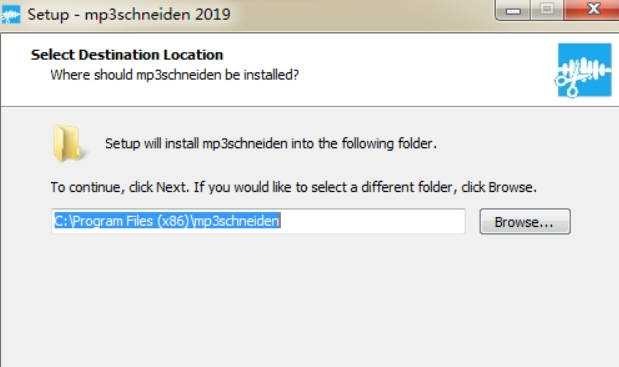Click blank space at end of destination path field
This screenshot has height=367, width=619.
pos(371,221)
